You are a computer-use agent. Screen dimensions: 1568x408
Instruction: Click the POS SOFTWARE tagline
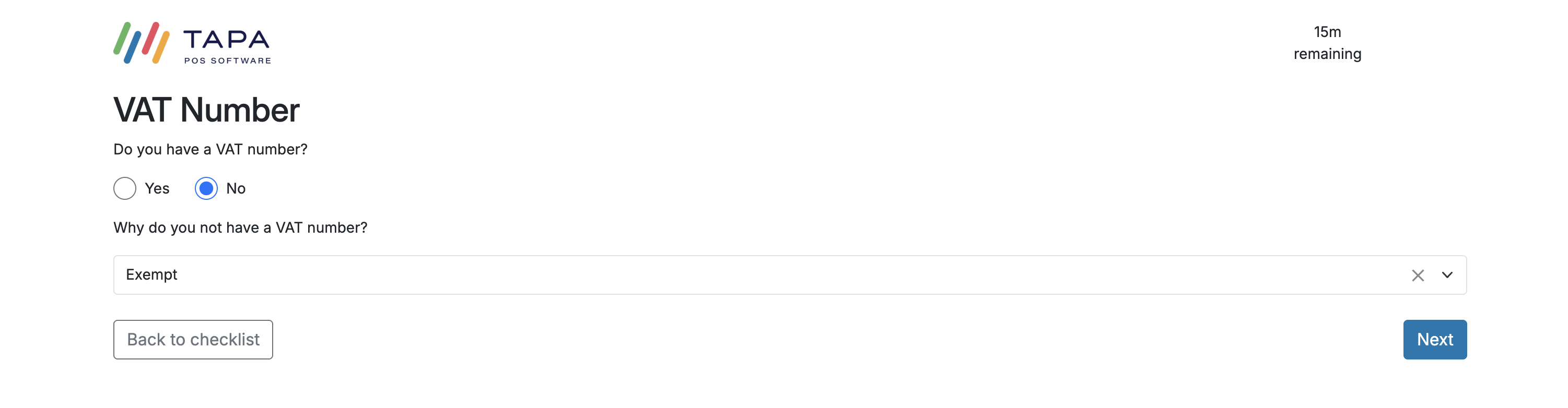point(228,61)
